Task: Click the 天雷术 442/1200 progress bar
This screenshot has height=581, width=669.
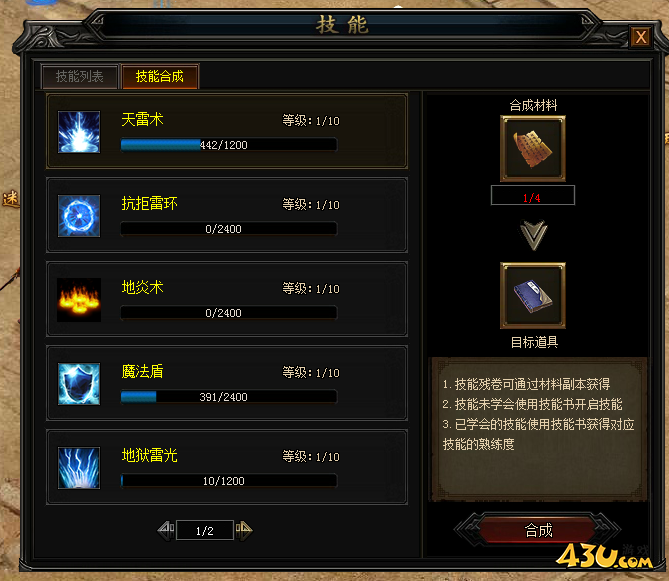Action: (x=229, y=145)
